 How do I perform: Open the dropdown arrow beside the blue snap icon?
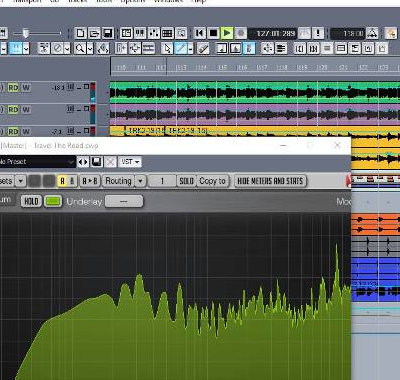click(x=26, y=49)
